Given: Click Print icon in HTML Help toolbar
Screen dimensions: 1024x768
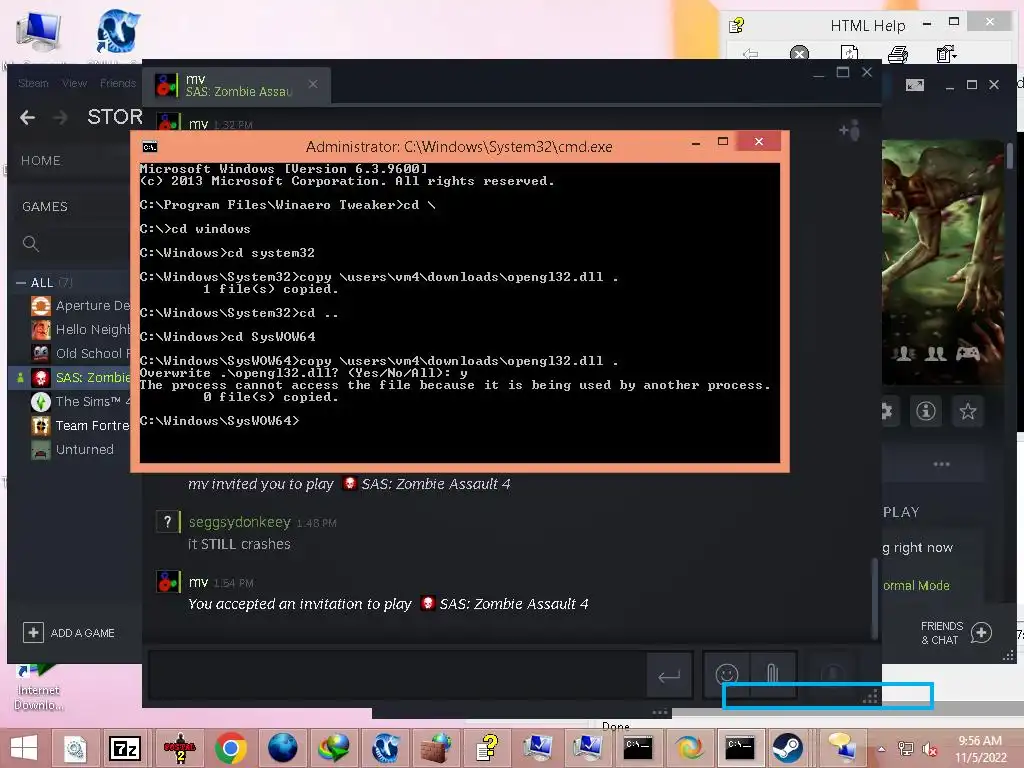Looking at the screenshot, I should tap(898, 54).
